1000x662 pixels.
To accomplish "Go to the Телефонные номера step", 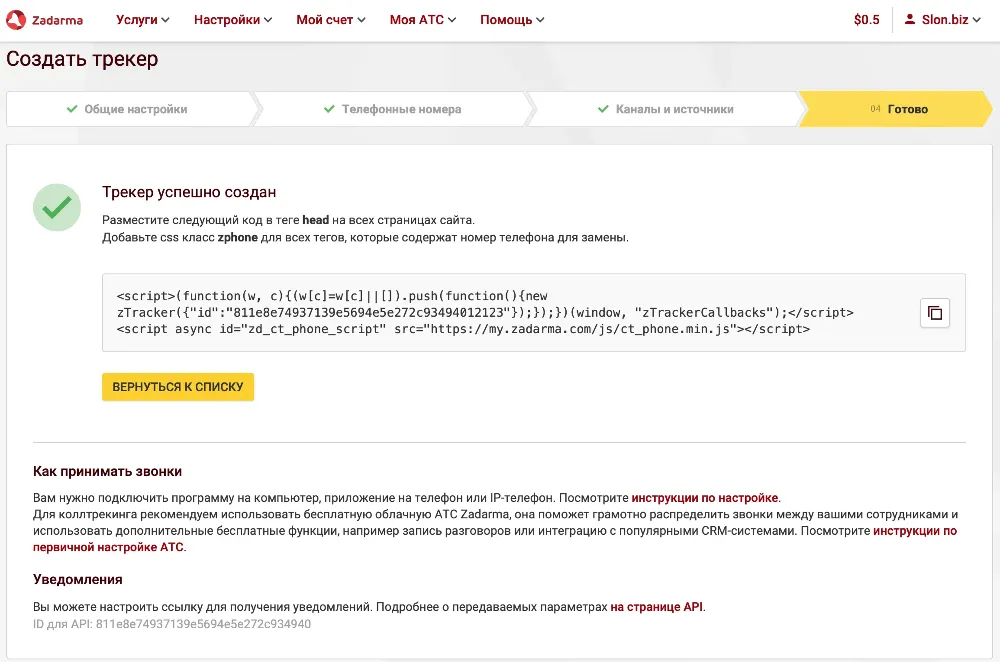I will click(393, 109).
